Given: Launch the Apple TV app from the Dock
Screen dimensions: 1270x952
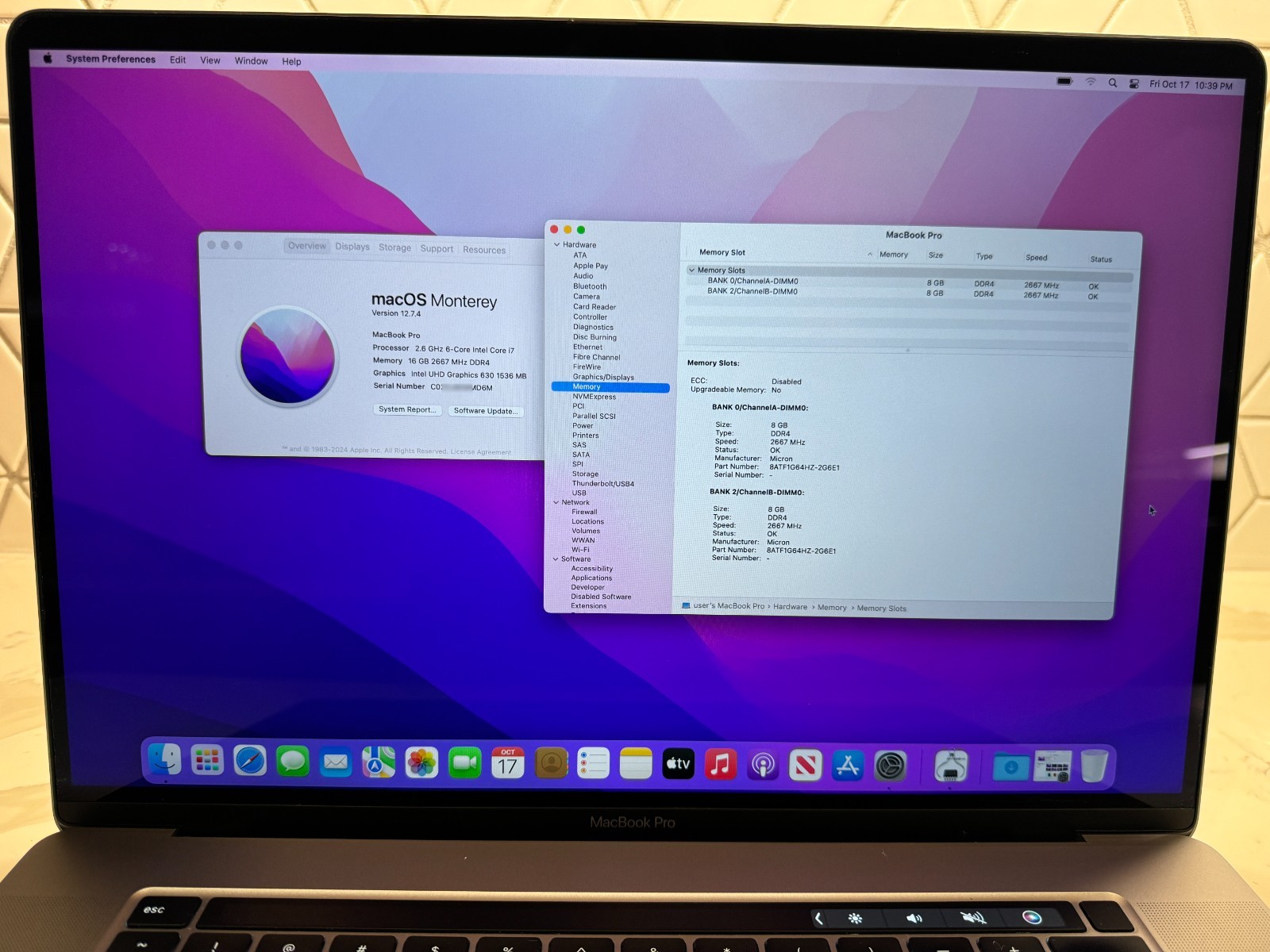Looking at the screenshot, I should 679,765.
